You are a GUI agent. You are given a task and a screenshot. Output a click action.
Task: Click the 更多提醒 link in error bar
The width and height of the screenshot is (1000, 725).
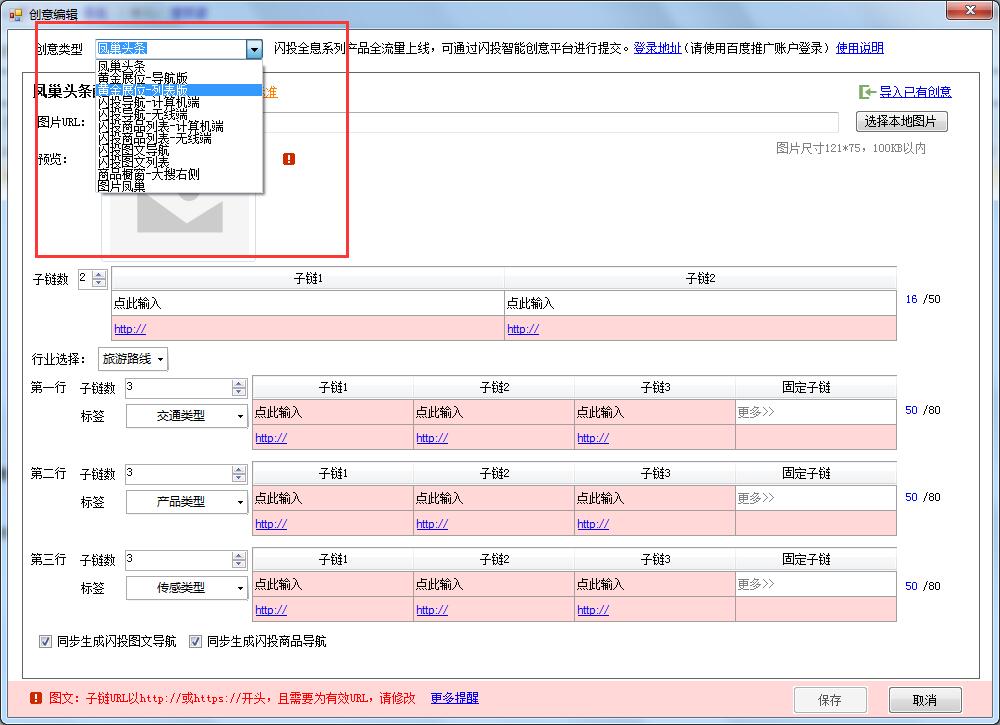[x=454, y=698]
